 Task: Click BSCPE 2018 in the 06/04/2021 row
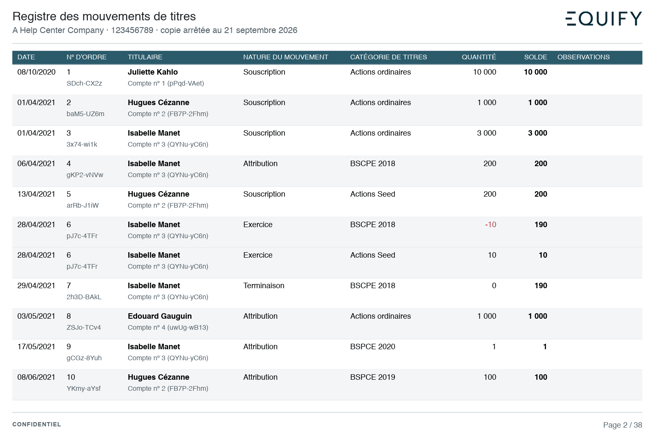point(373,164)
